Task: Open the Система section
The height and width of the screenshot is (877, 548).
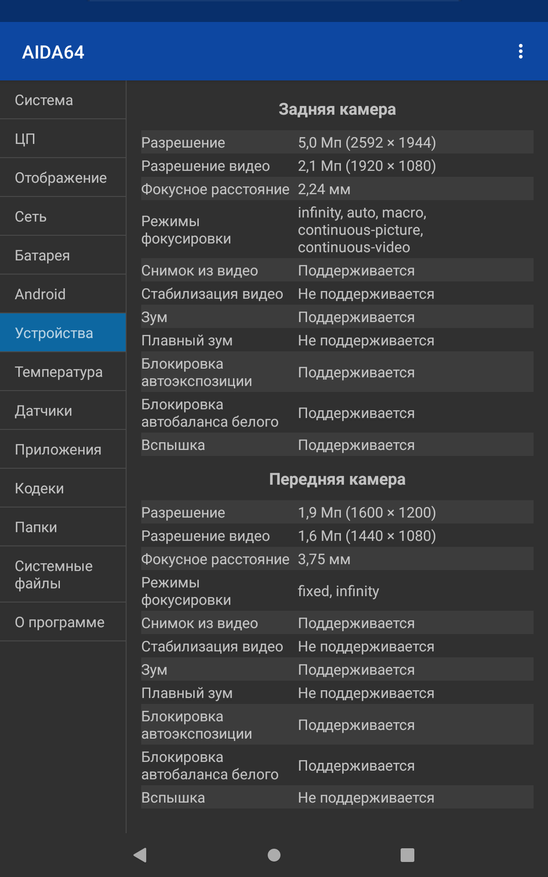Action: 63,100
